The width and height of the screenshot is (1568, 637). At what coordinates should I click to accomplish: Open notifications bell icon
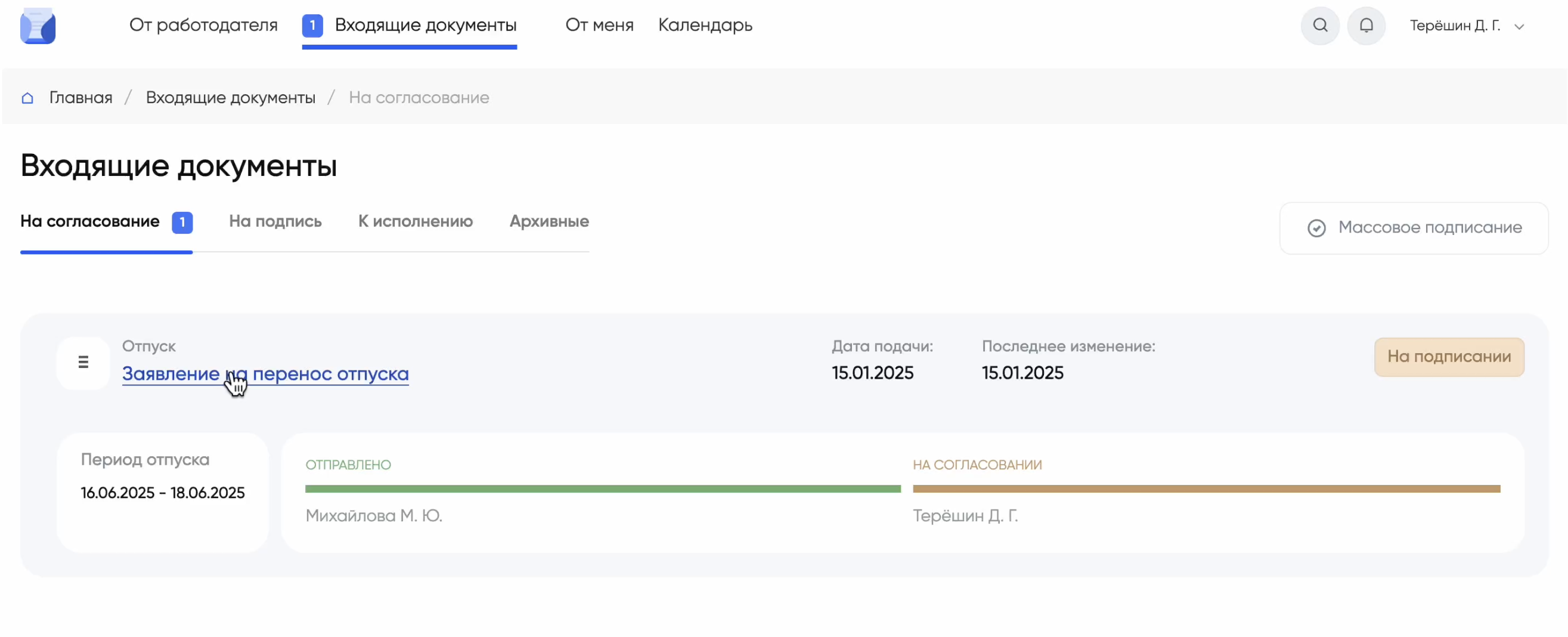(1366, 26)
